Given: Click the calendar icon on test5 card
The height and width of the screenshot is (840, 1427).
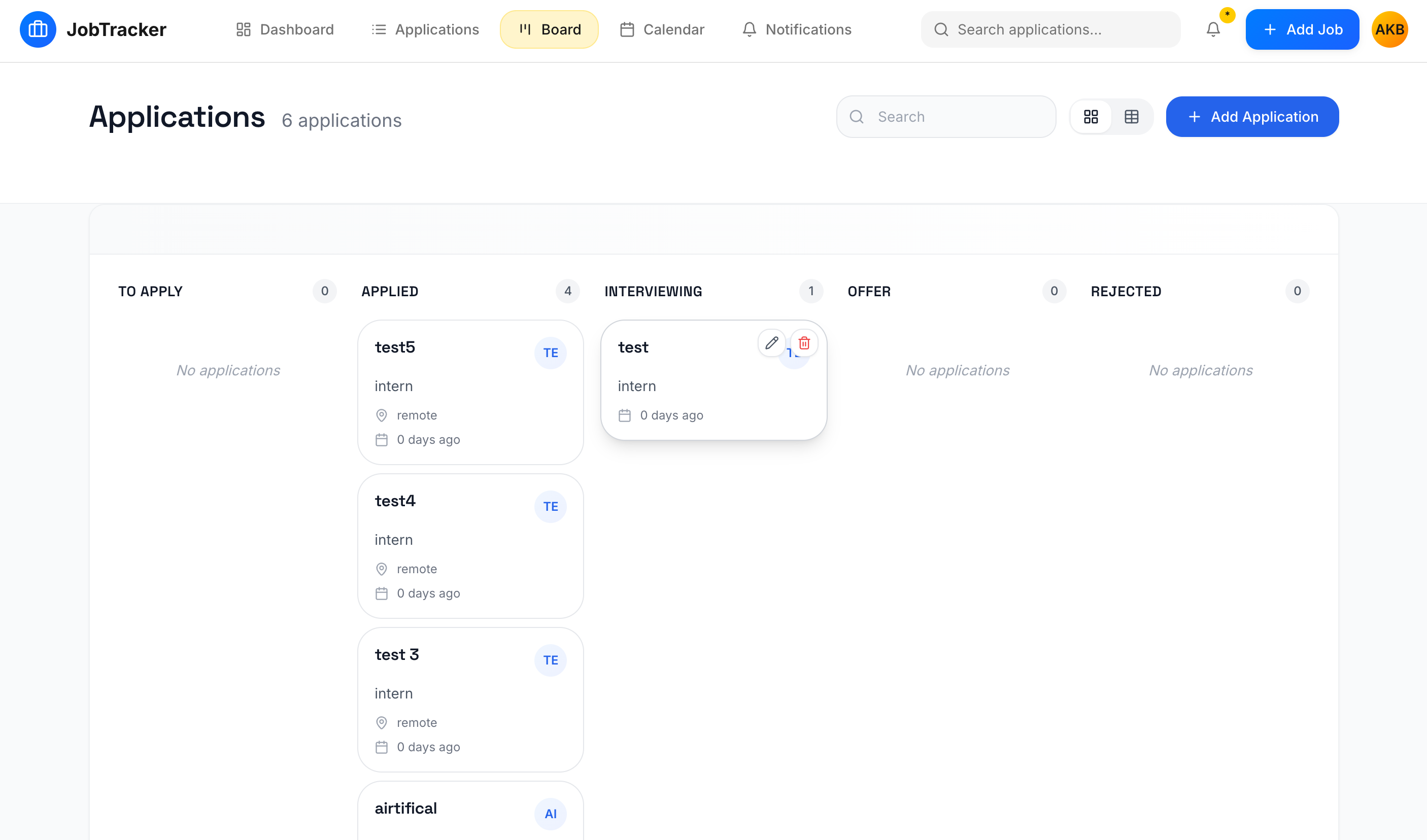Looking at the screenshot, I should point(382,440).
